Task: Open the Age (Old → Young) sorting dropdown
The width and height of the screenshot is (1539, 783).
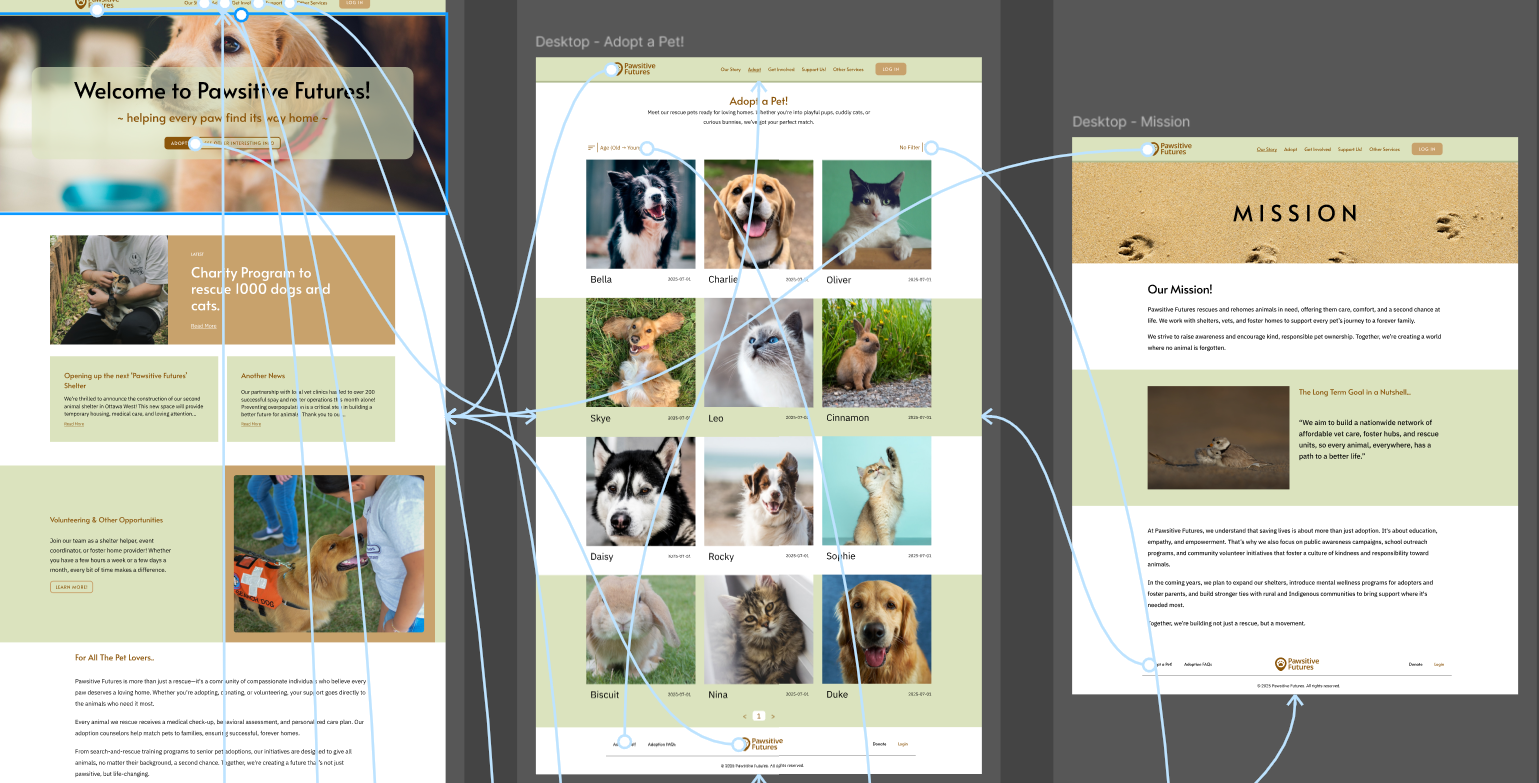Action: tap(620, 148)
